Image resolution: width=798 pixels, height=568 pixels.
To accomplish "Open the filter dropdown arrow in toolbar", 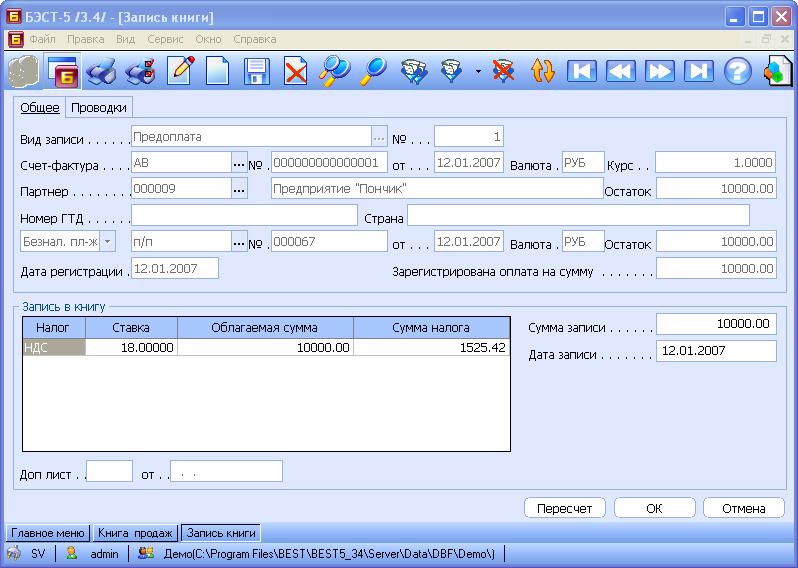I will tap(478, 72).
